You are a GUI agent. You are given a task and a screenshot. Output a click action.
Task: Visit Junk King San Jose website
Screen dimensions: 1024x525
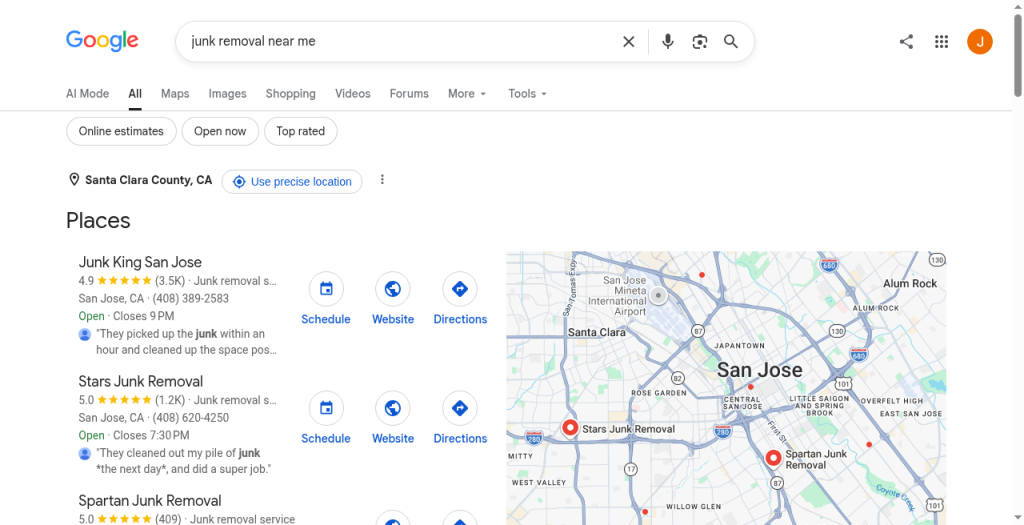point(393,299)
